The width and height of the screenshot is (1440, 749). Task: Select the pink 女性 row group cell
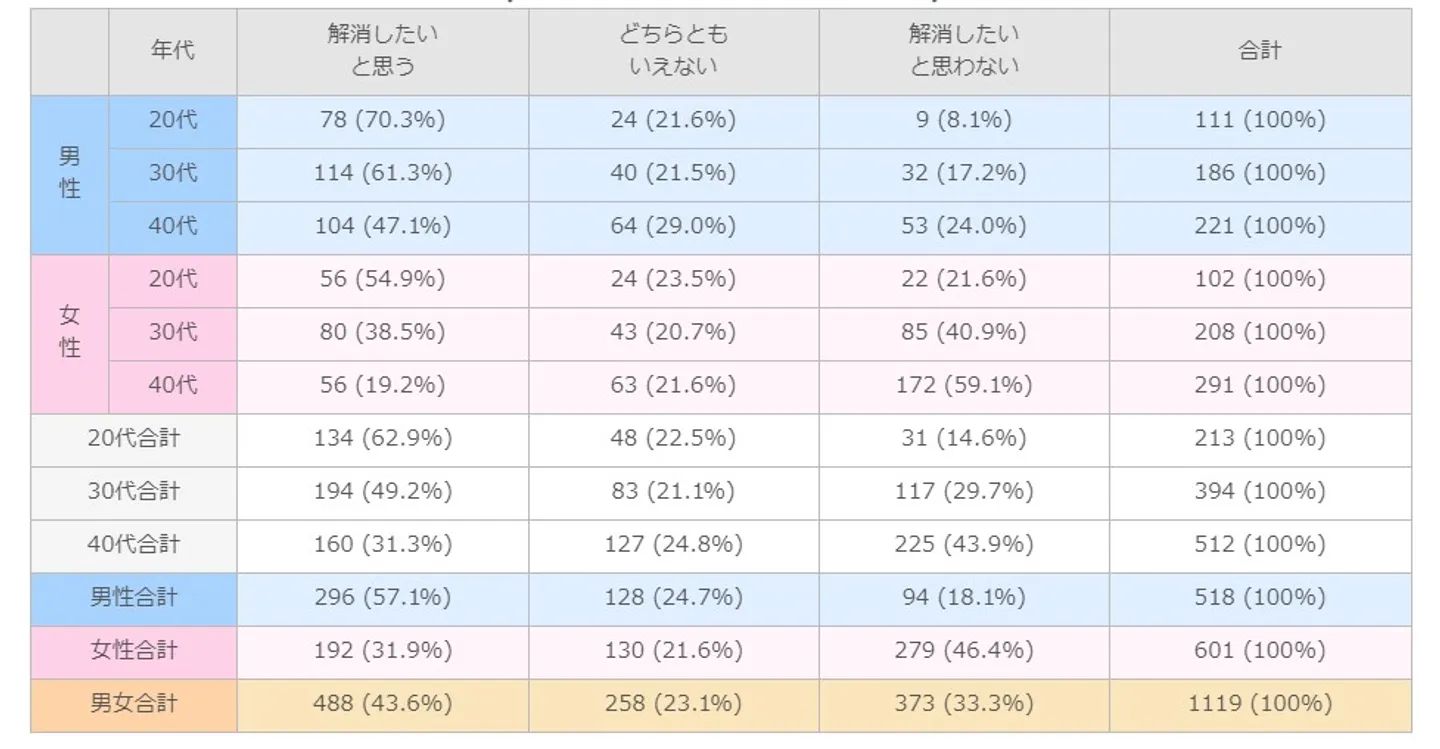coord(70,332)
